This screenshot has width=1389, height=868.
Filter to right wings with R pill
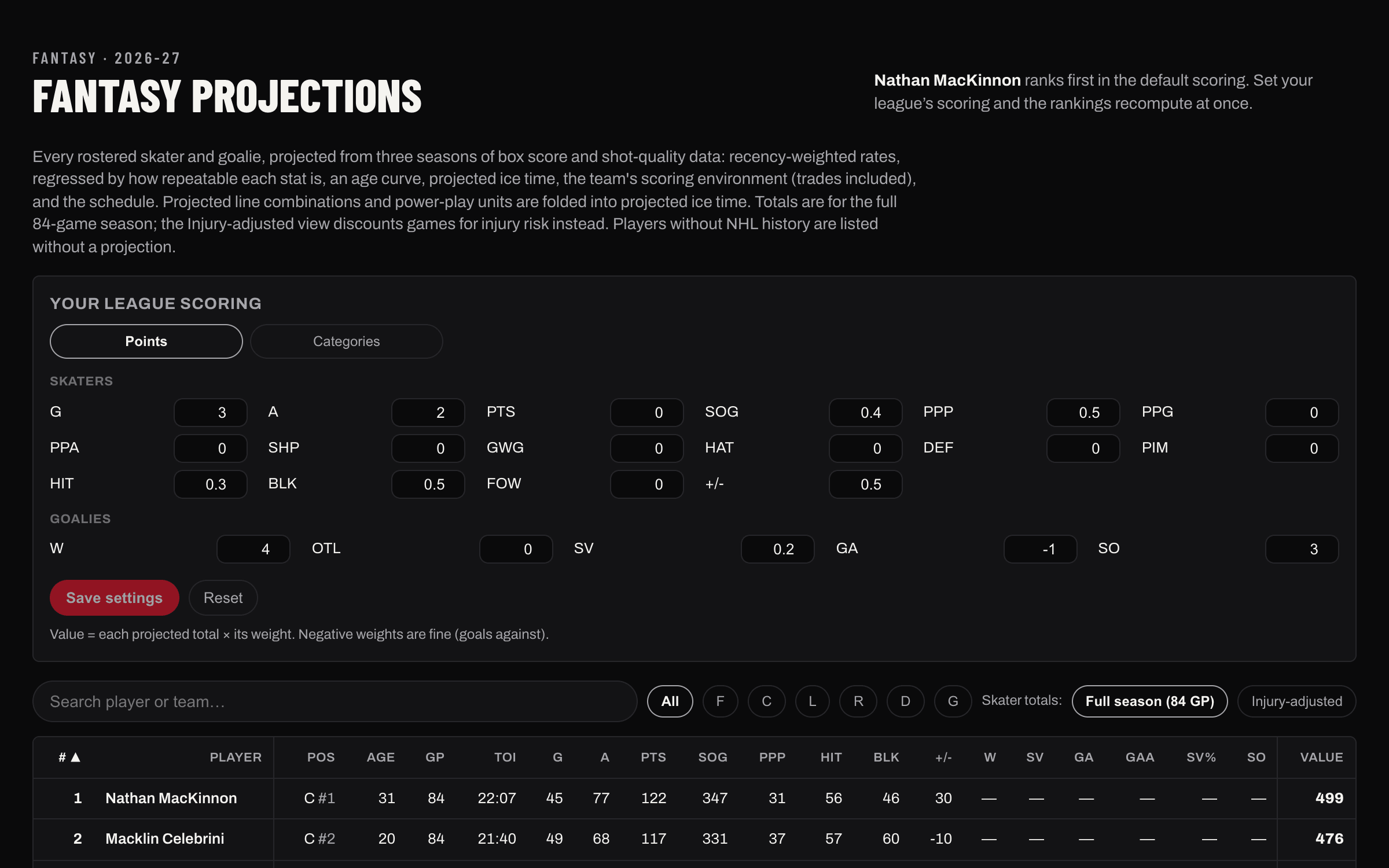click(858, 701)
